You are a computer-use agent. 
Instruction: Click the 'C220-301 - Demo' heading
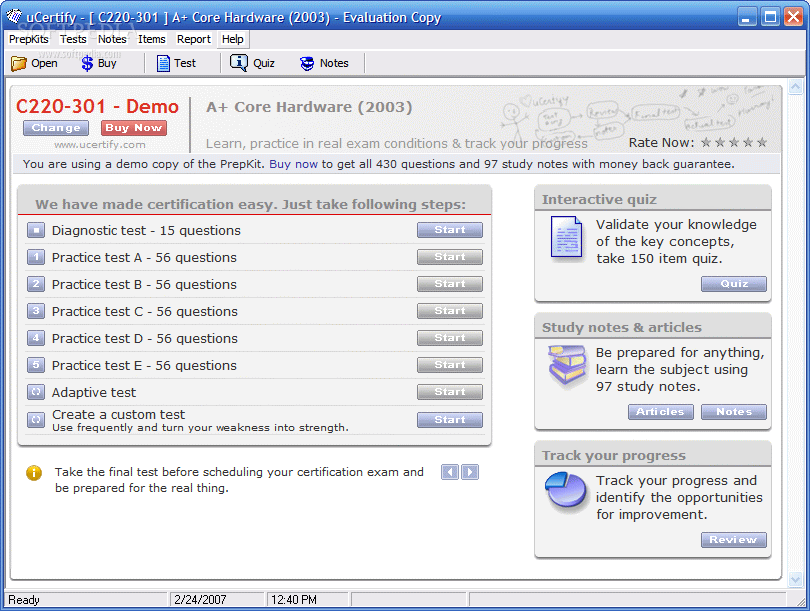[x=97, y=107]
